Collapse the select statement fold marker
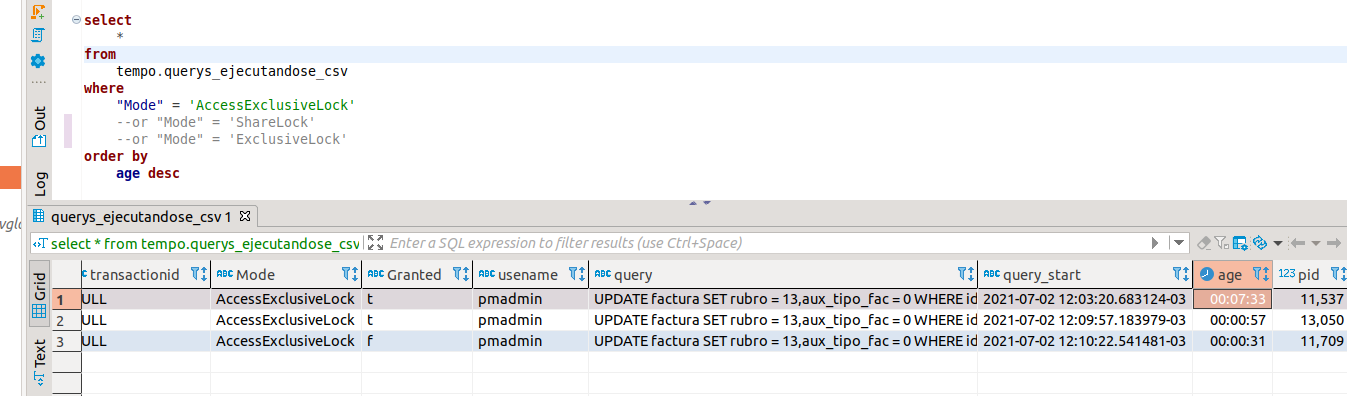 click(x=77, y=20)
